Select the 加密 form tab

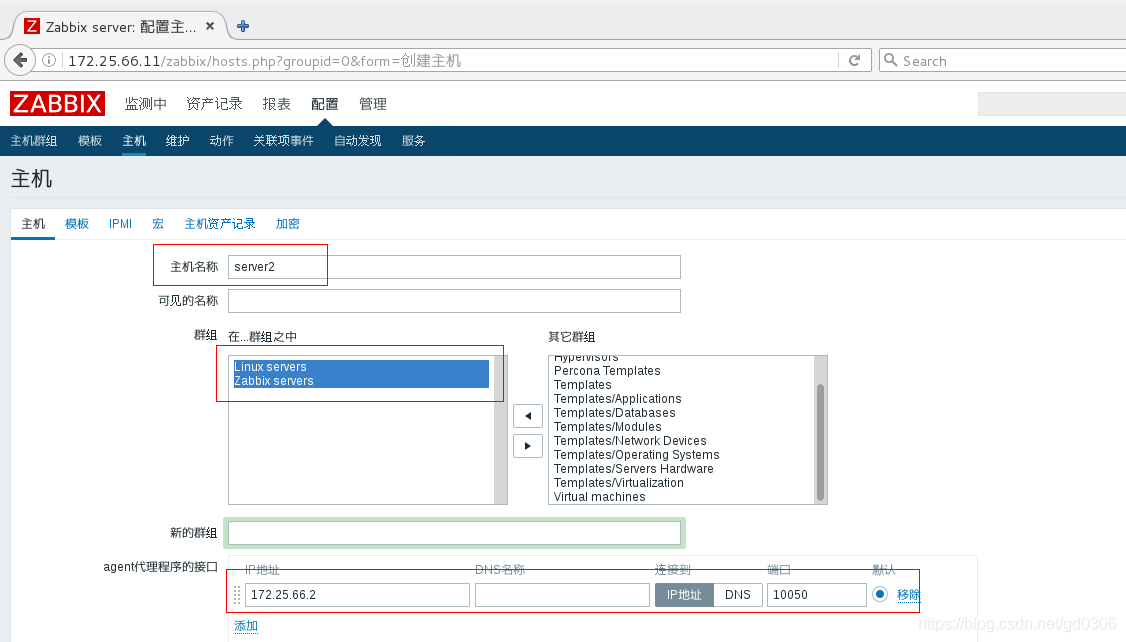287,224
